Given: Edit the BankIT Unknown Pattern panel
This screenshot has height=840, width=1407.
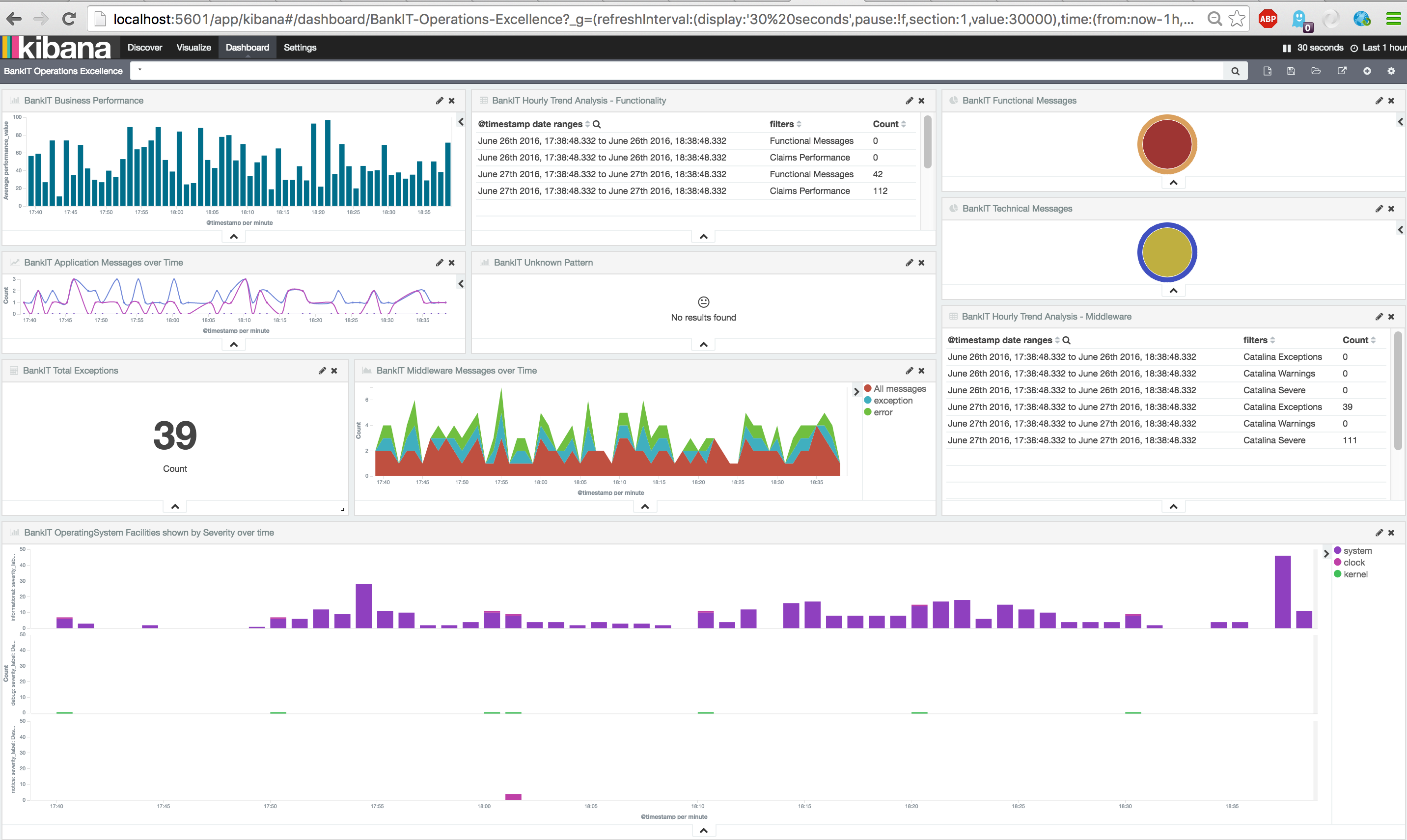Looking at the screenshot, I should [x=910, y=263].
